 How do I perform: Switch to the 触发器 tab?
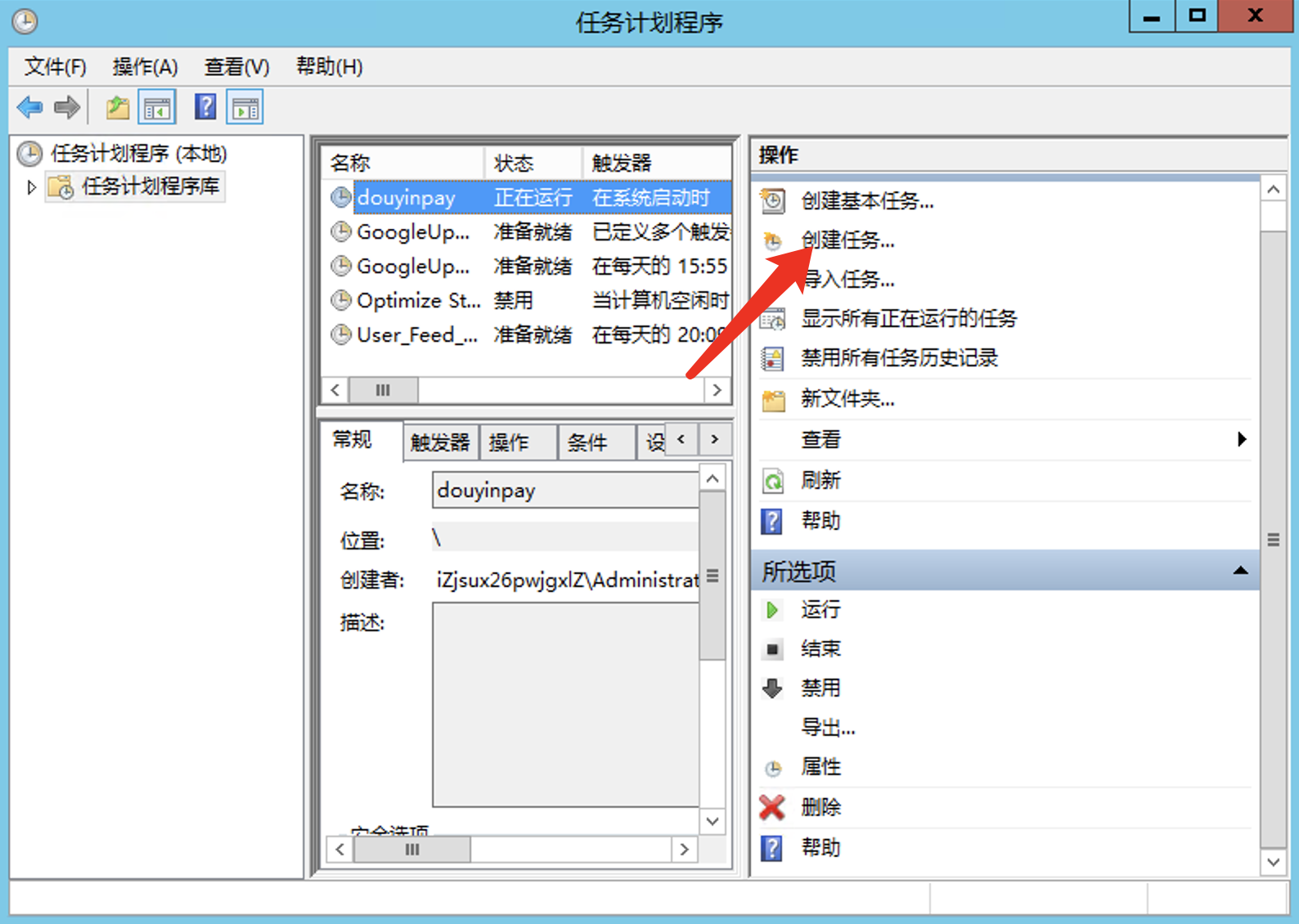pos(440,442)
